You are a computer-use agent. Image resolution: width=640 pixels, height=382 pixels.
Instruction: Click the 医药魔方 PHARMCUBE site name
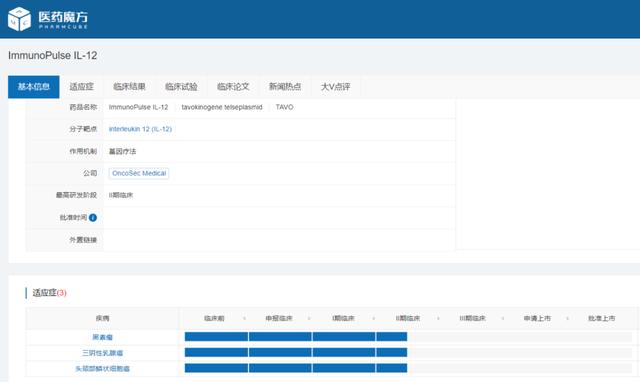[x=63, y=20]
